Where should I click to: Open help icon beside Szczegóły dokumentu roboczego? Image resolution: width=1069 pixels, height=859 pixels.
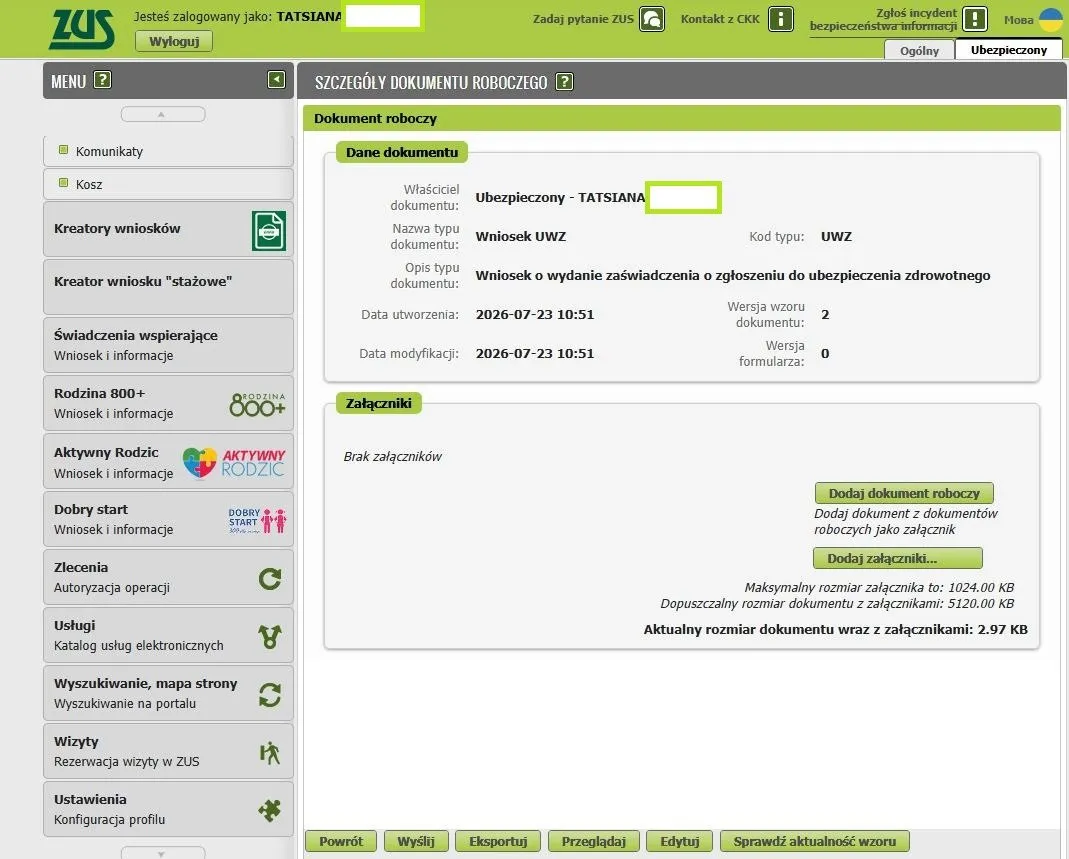pos(564,82)
